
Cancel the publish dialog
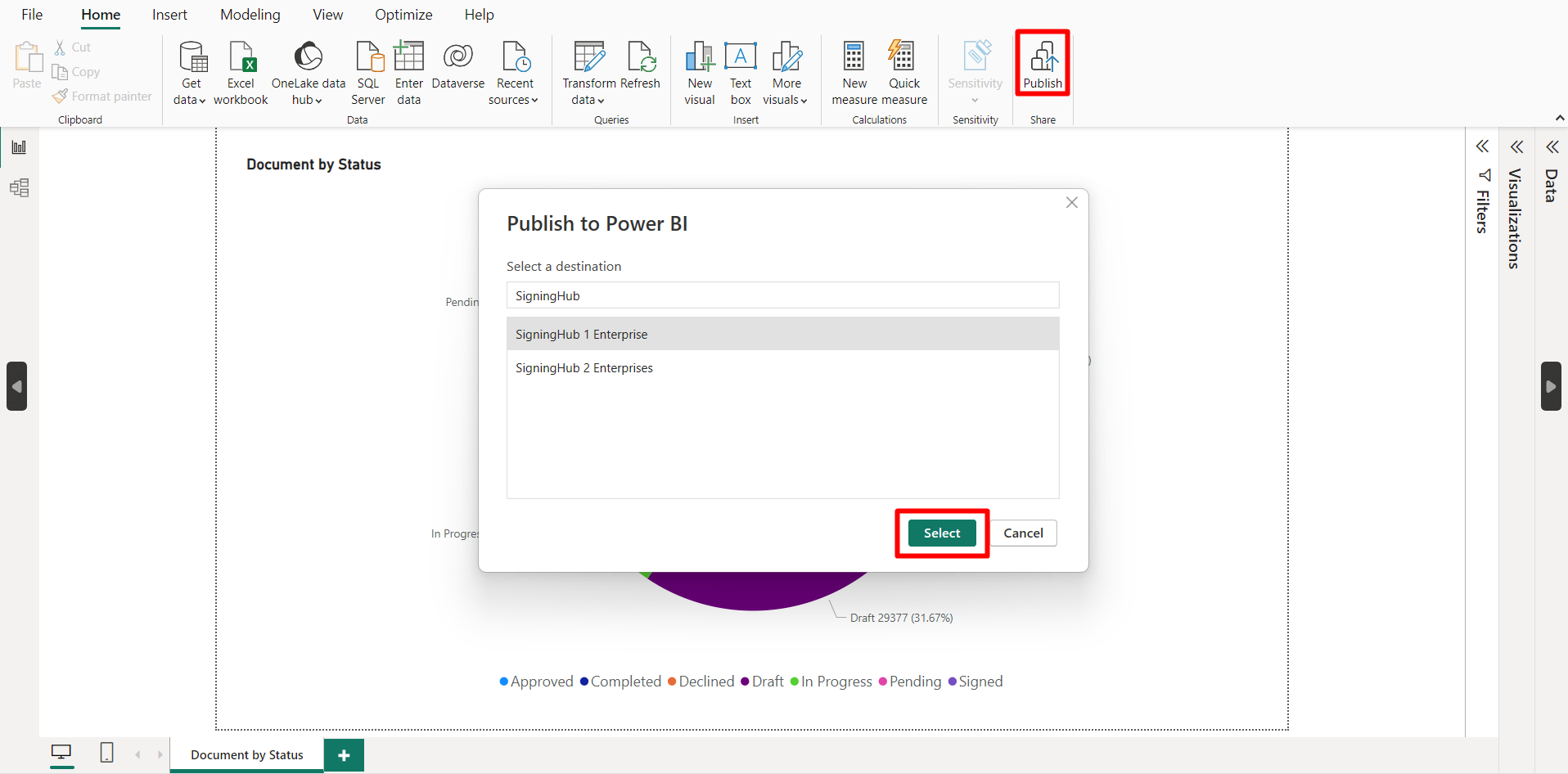point(1023,533)
